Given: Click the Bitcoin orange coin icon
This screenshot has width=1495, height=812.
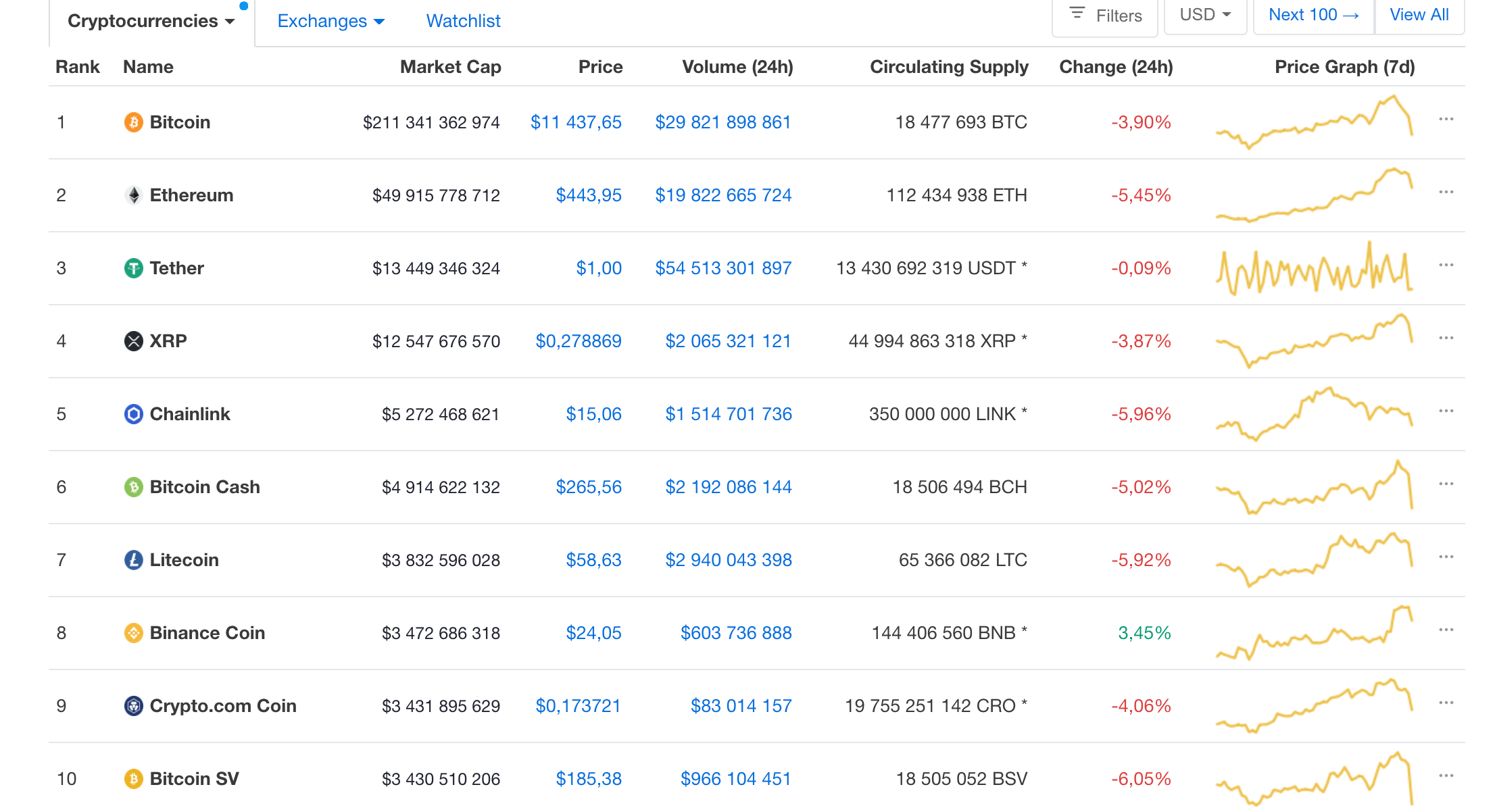Looking at the screenshot, I should (133, 122).
